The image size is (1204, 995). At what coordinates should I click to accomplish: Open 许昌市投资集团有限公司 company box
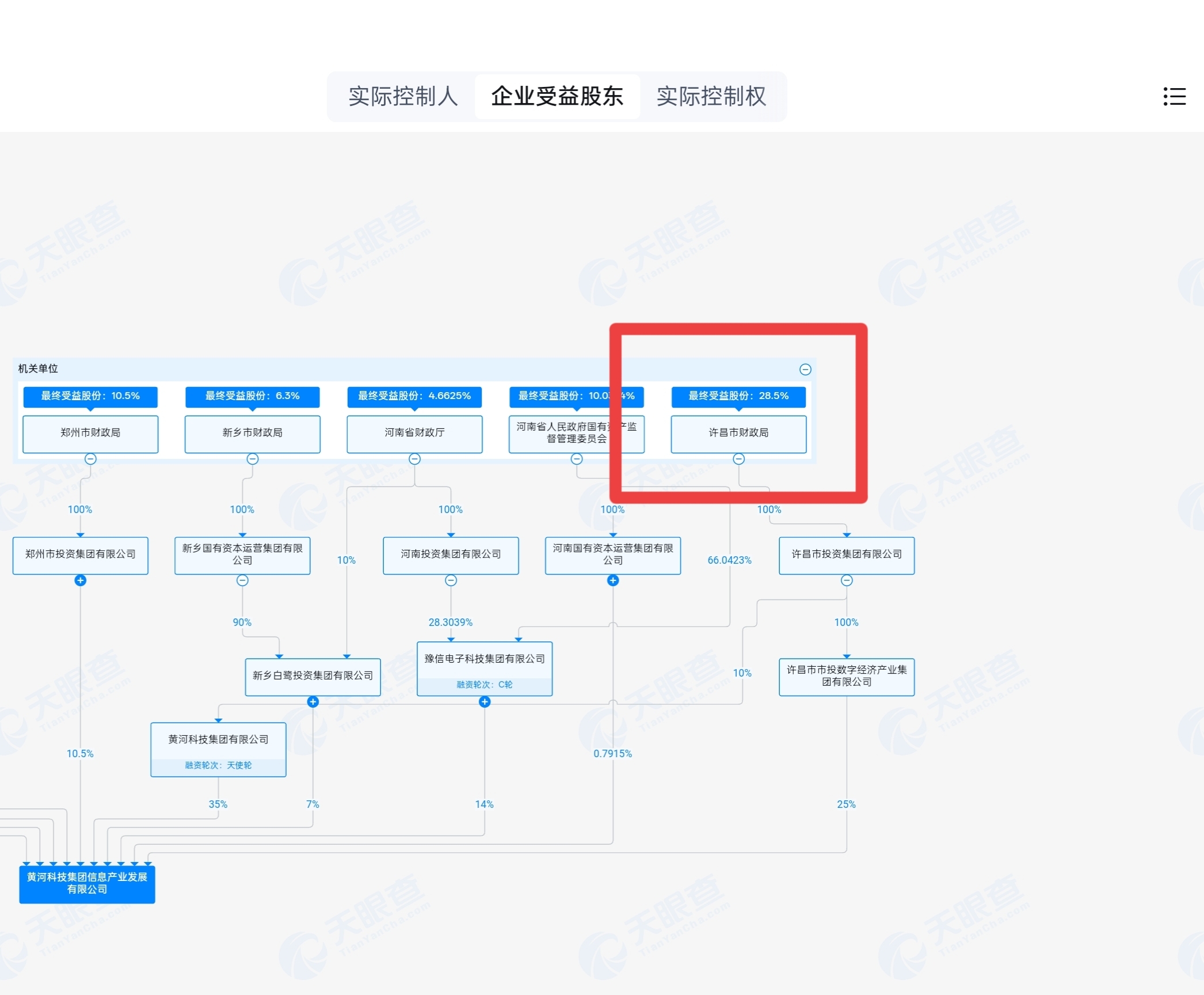[847, 556]
